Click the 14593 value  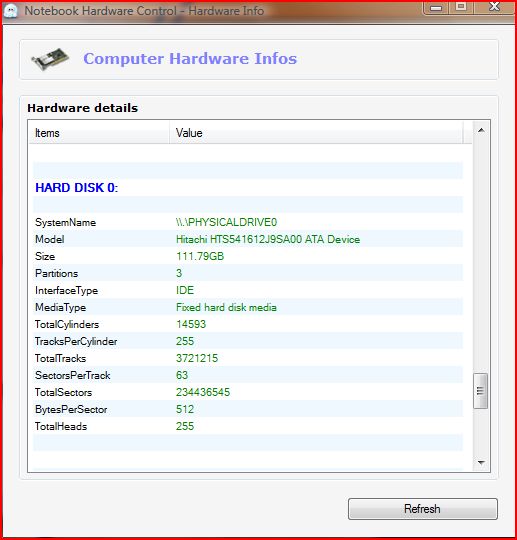[x=191, y=324]
